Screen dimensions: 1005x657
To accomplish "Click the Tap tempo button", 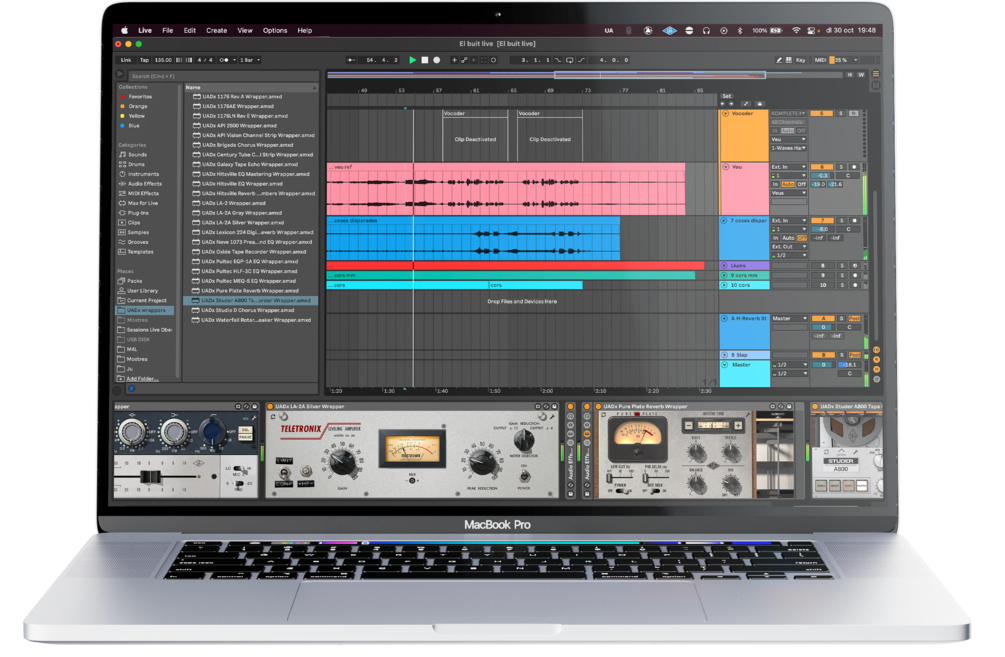I will click(x=144, y=60).
